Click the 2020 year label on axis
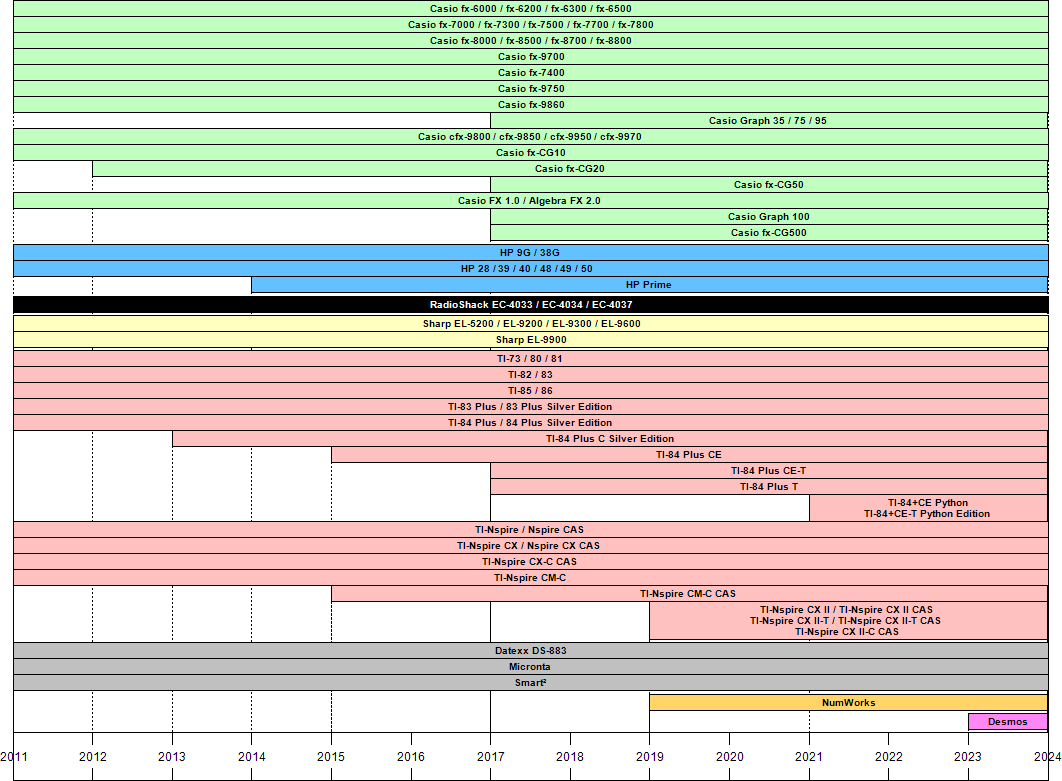This screenshot has width=1062, height=781. click(x=729, y=757)
